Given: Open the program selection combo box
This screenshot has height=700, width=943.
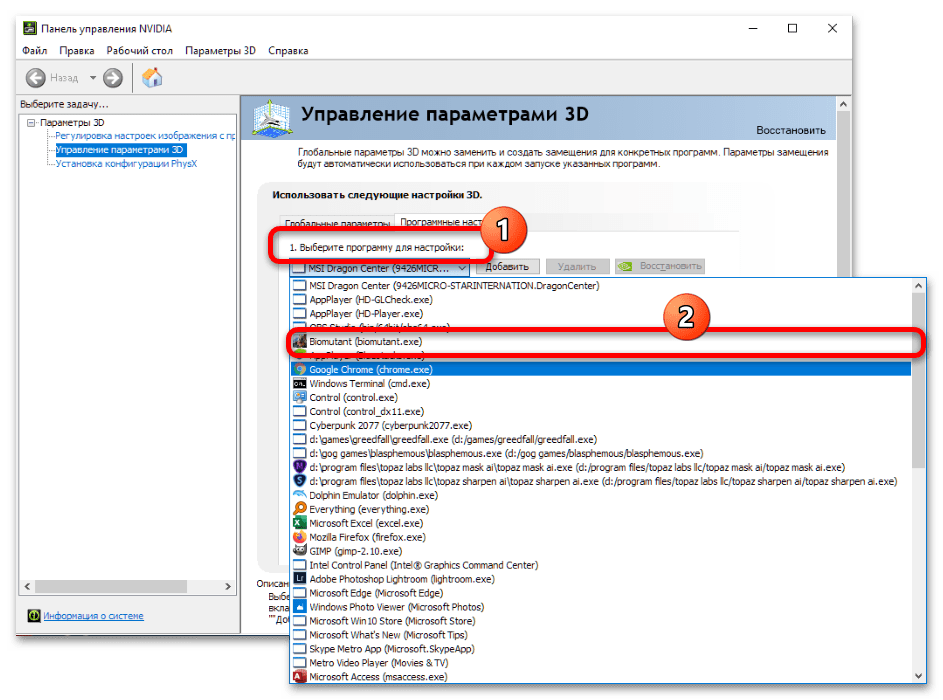Looking at the screenshot, I should 379,268.
